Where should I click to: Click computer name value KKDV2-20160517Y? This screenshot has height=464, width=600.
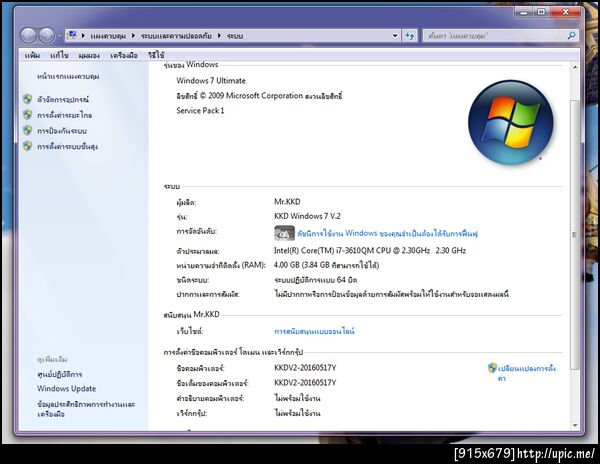305,368
